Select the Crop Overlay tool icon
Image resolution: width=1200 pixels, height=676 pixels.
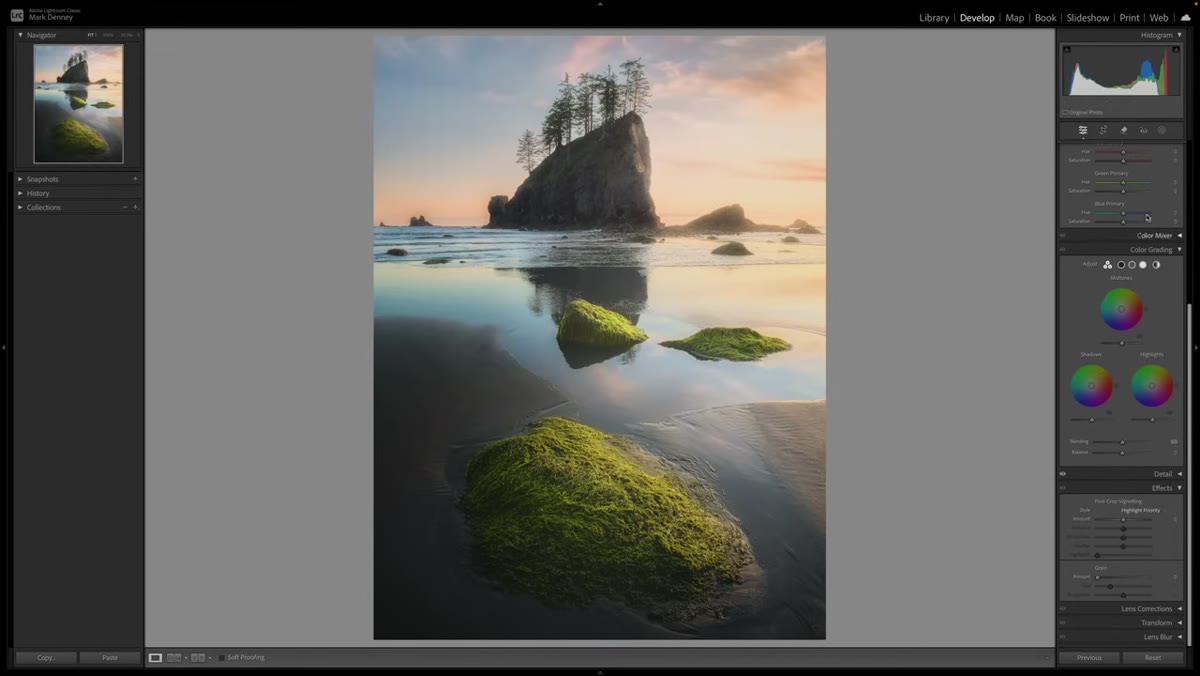tap(1103, 130)
